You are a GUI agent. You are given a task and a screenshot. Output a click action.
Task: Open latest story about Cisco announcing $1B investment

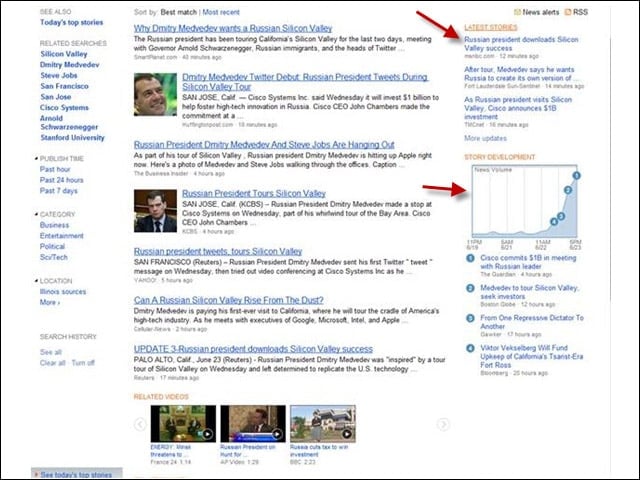518,108
